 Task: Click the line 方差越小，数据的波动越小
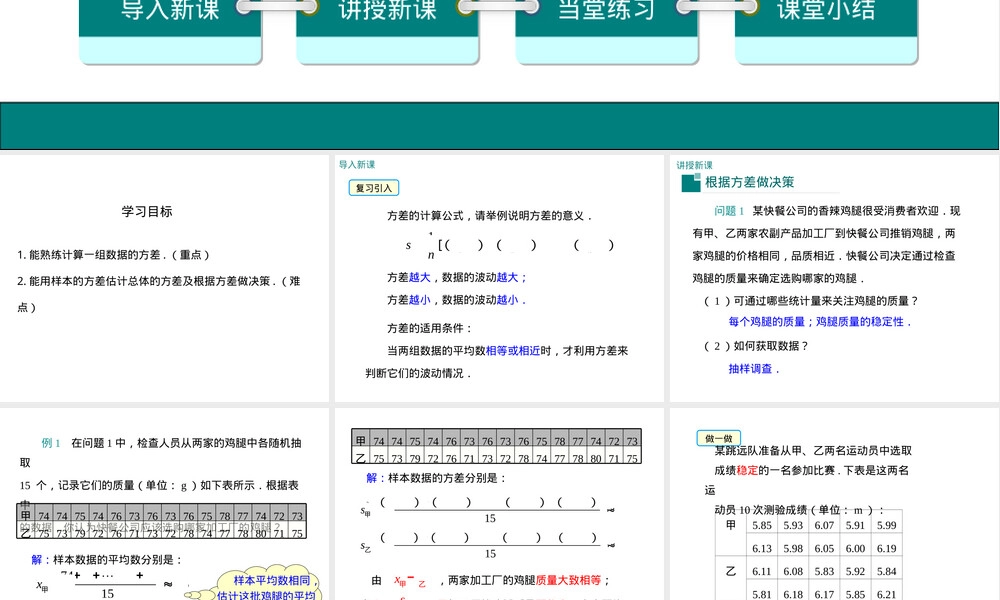click(x=457, y=300)
